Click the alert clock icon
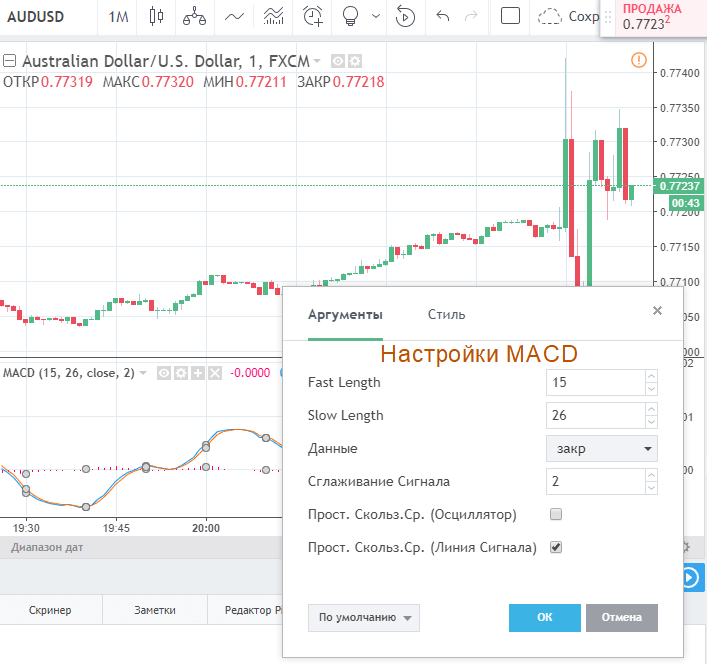This screenshot has height=664, width=707. click(314, 16)
